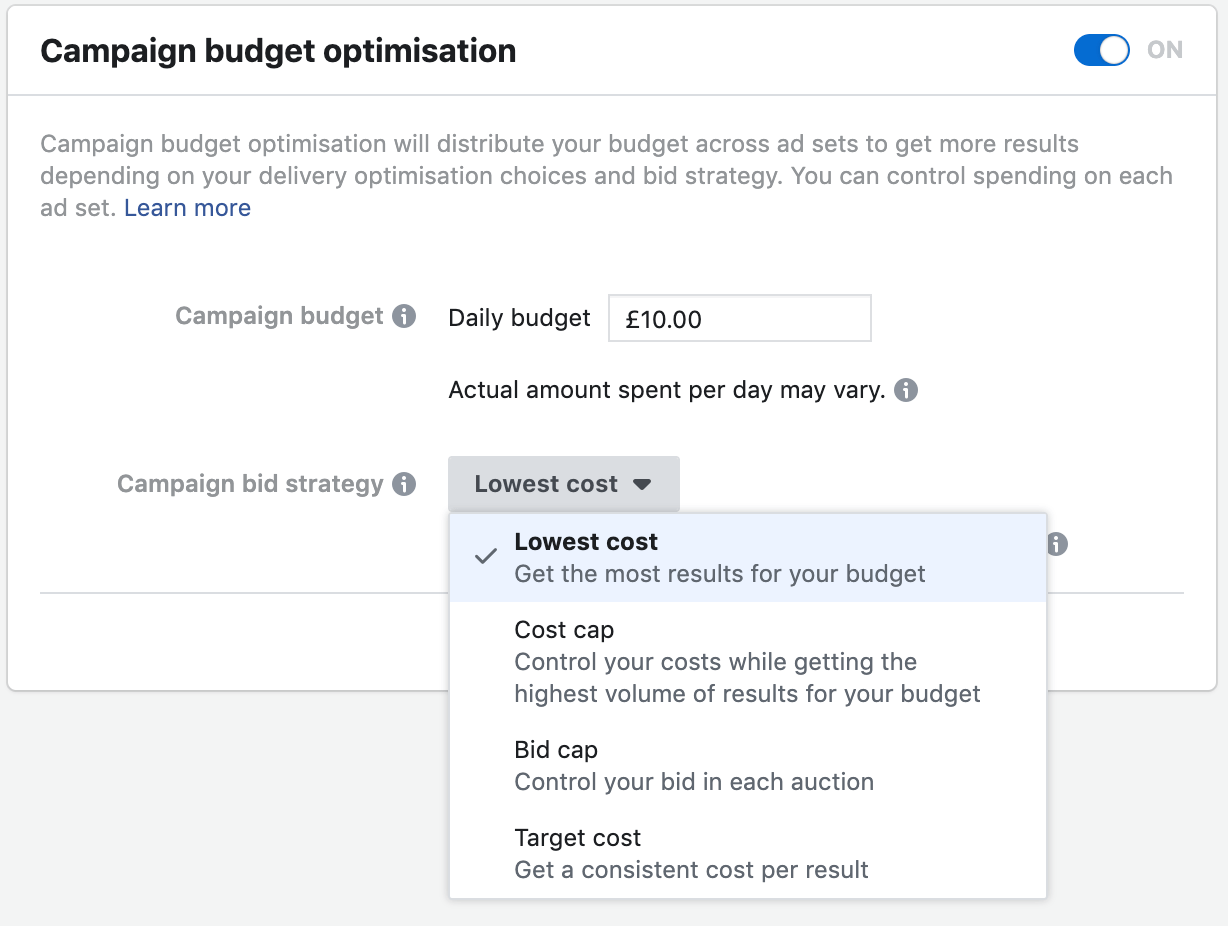1228x926 pixels.
Task: Choose Bid cap bid strategy
Action: point(748,766)
